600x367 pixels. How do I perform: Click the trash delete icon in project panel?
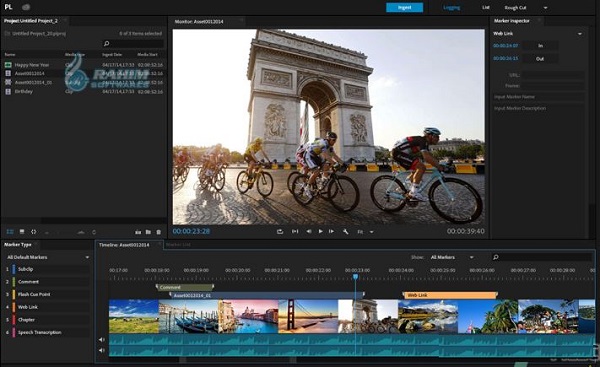tap(158, 232)
